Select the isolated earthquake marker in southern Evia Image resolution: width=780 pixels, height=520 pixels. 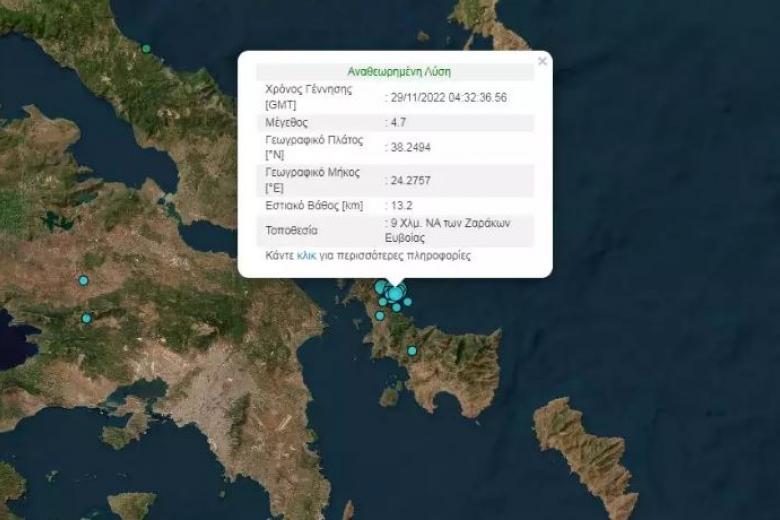pos(412,351)
